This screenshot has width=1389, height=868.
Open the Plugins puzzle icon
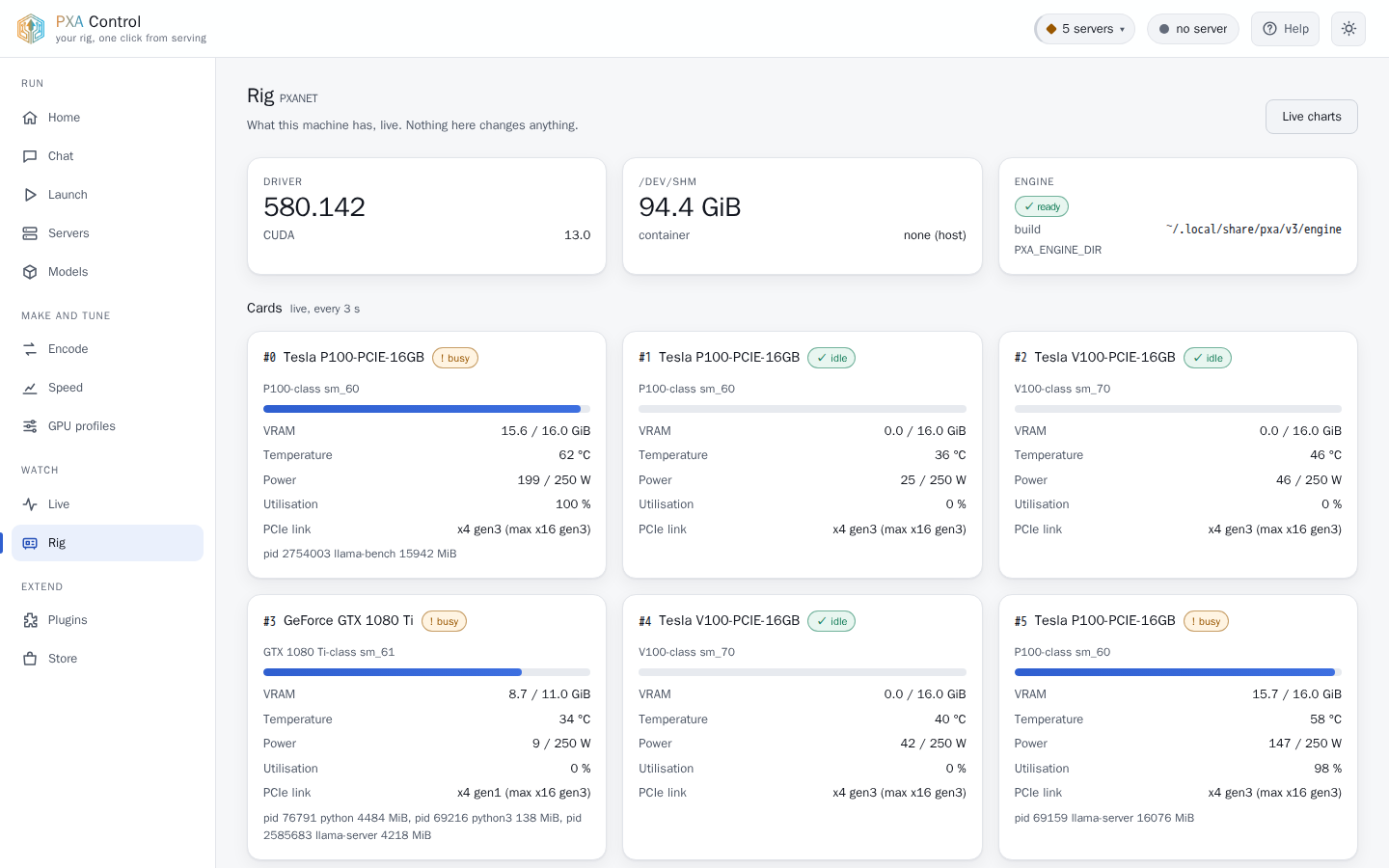pos(30,620)
